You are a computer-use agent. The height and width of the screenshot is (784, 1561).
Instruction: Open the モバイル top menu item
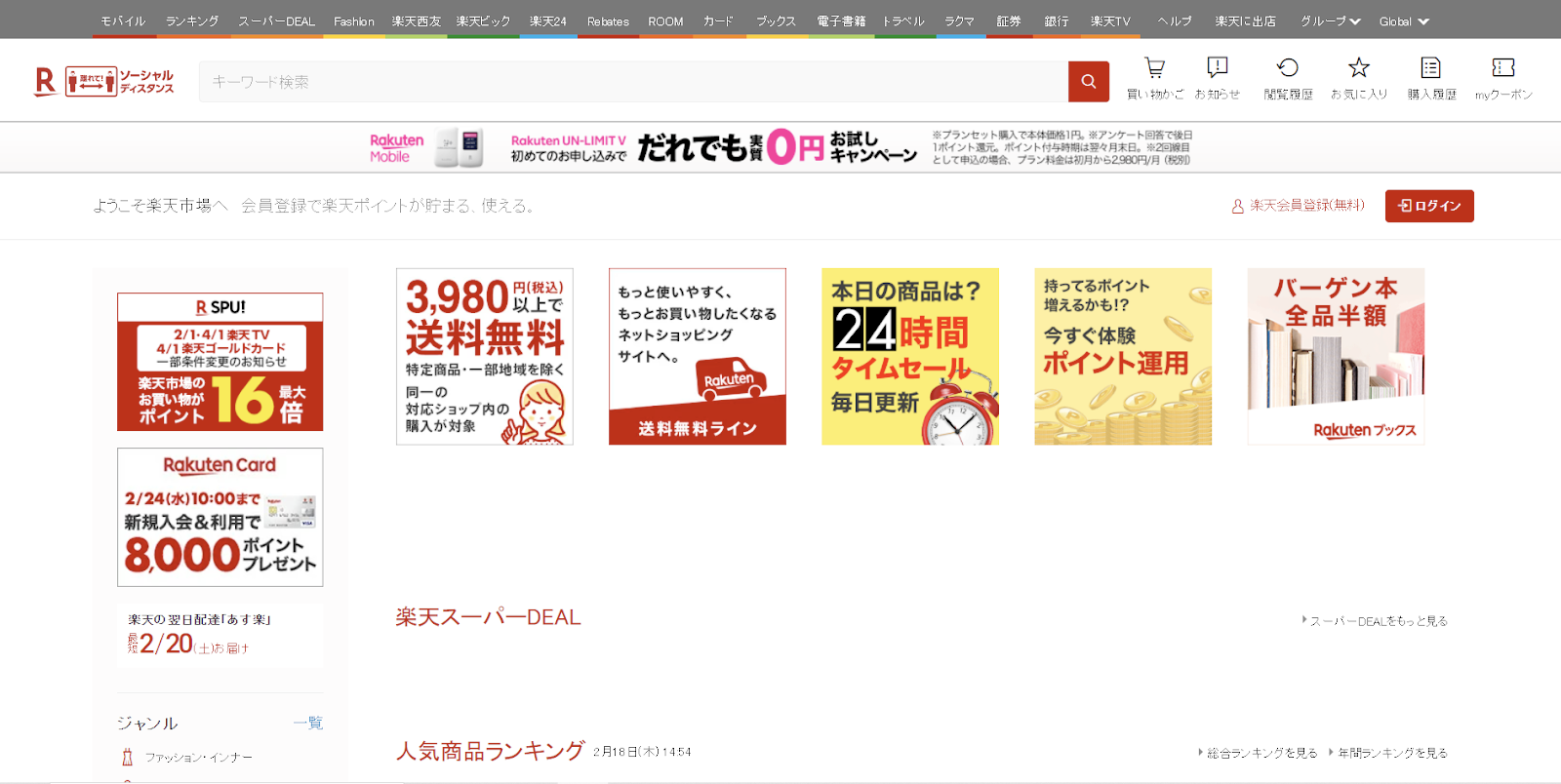pos(123,20)
